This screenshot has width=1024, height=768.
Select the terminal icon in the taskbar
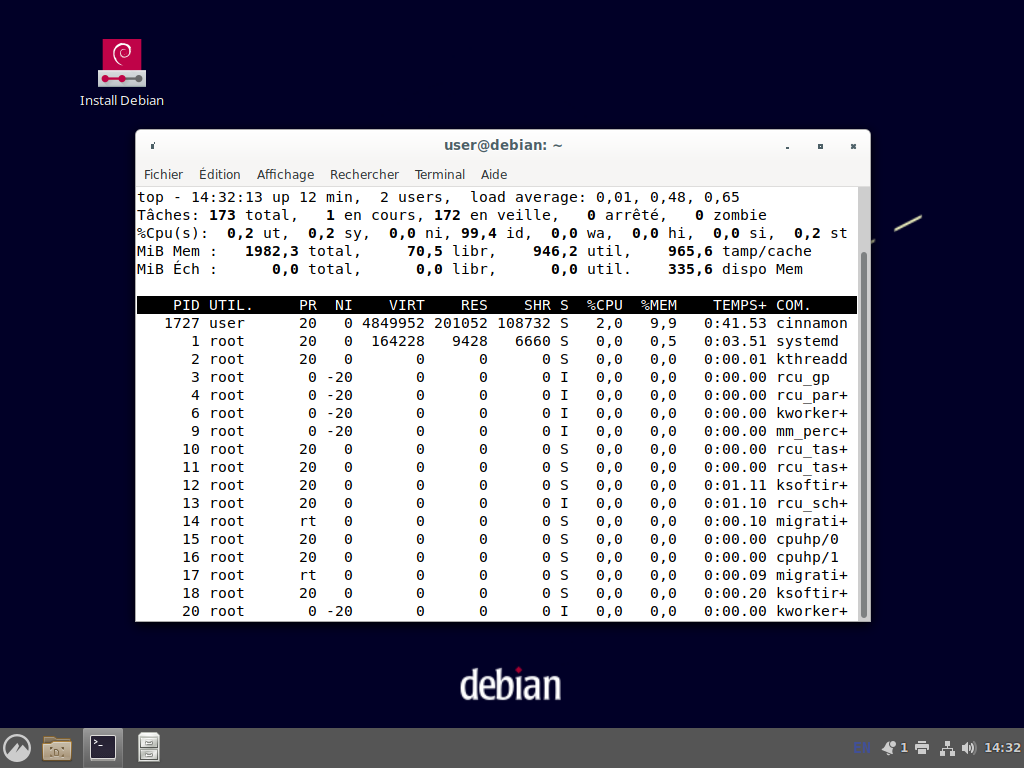pyautogui.click(x=103, y=747)
